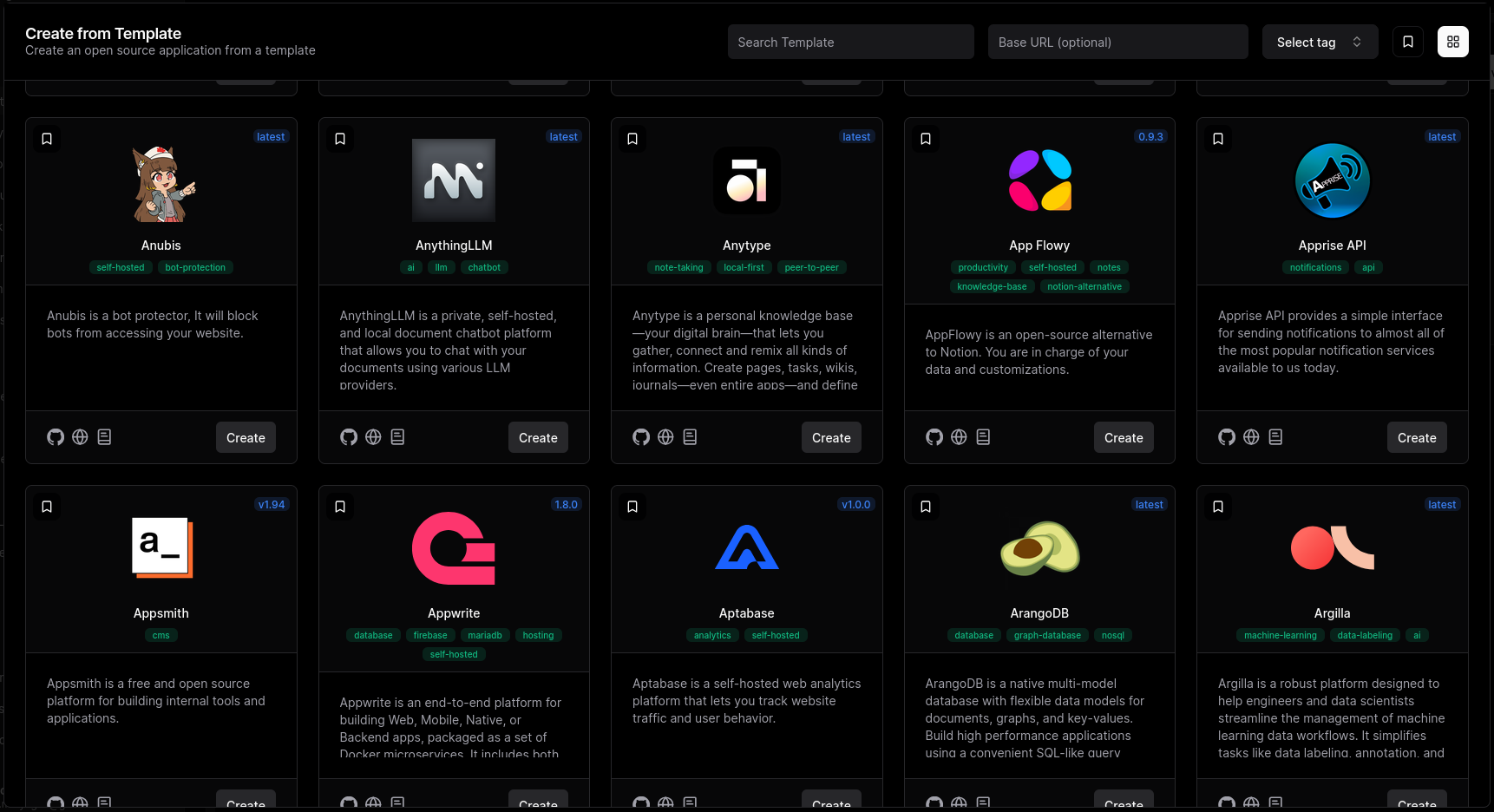Click the 'chatbot' tag on AnythingLLM
This screenshot has width=1494, height=812.
point(484,267)
